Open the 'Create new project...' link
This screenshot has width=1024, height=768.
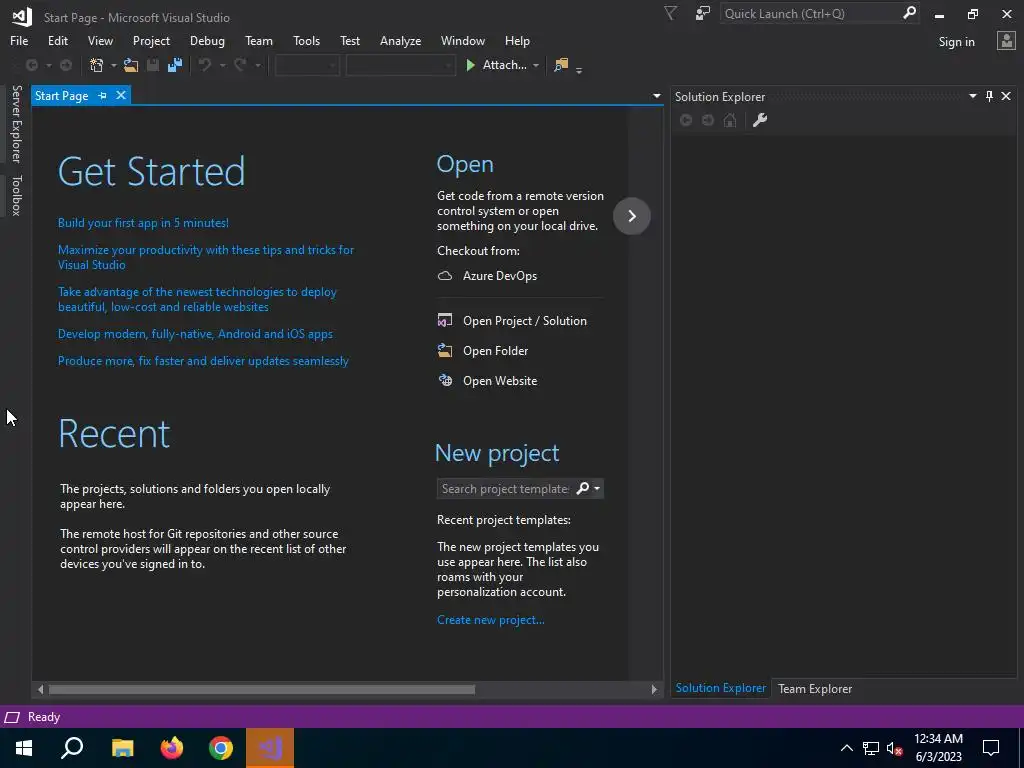tap(490, 620)
